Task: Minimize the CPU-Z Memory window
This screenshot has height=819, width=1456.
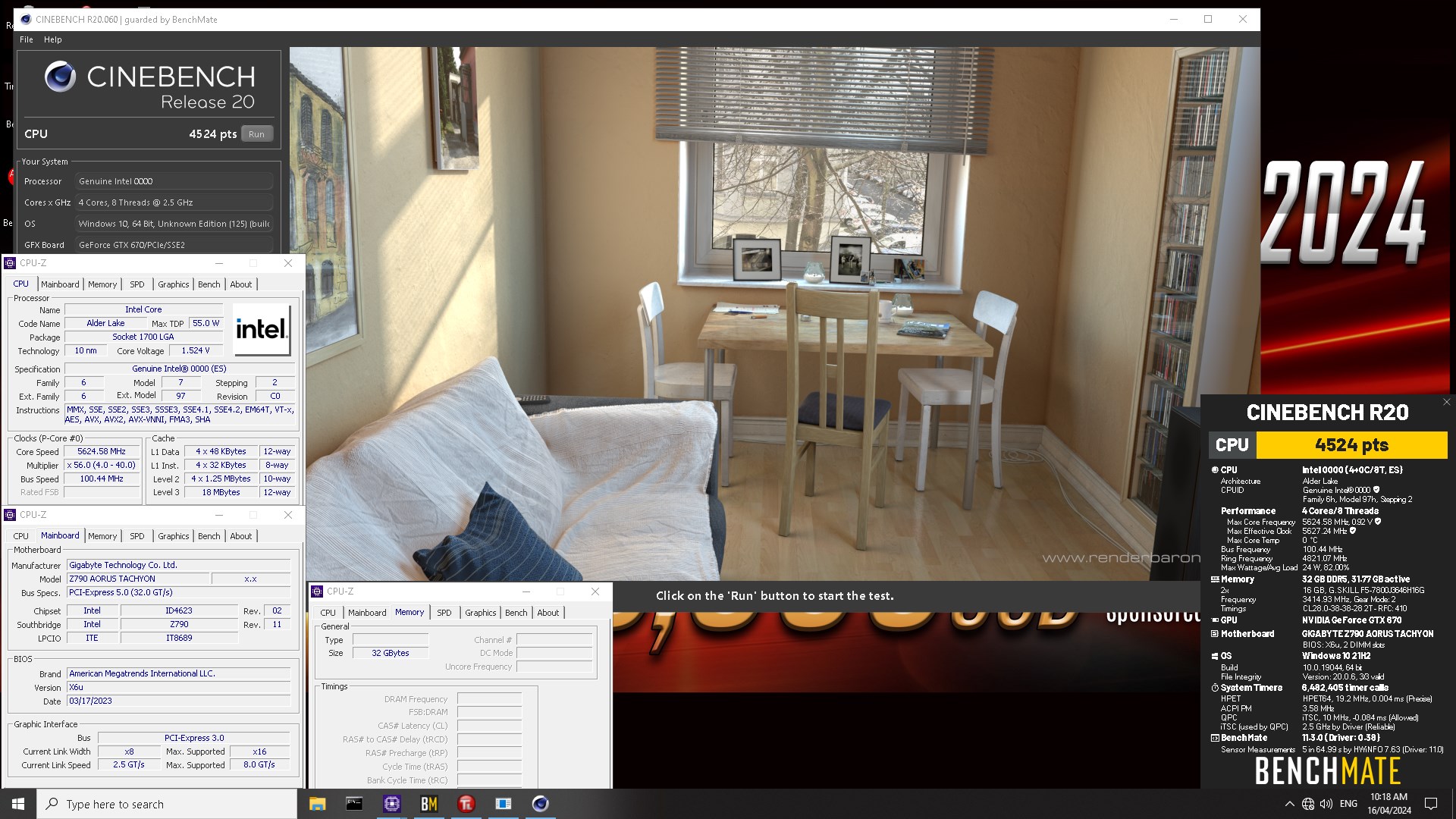Action: [526, 591]
